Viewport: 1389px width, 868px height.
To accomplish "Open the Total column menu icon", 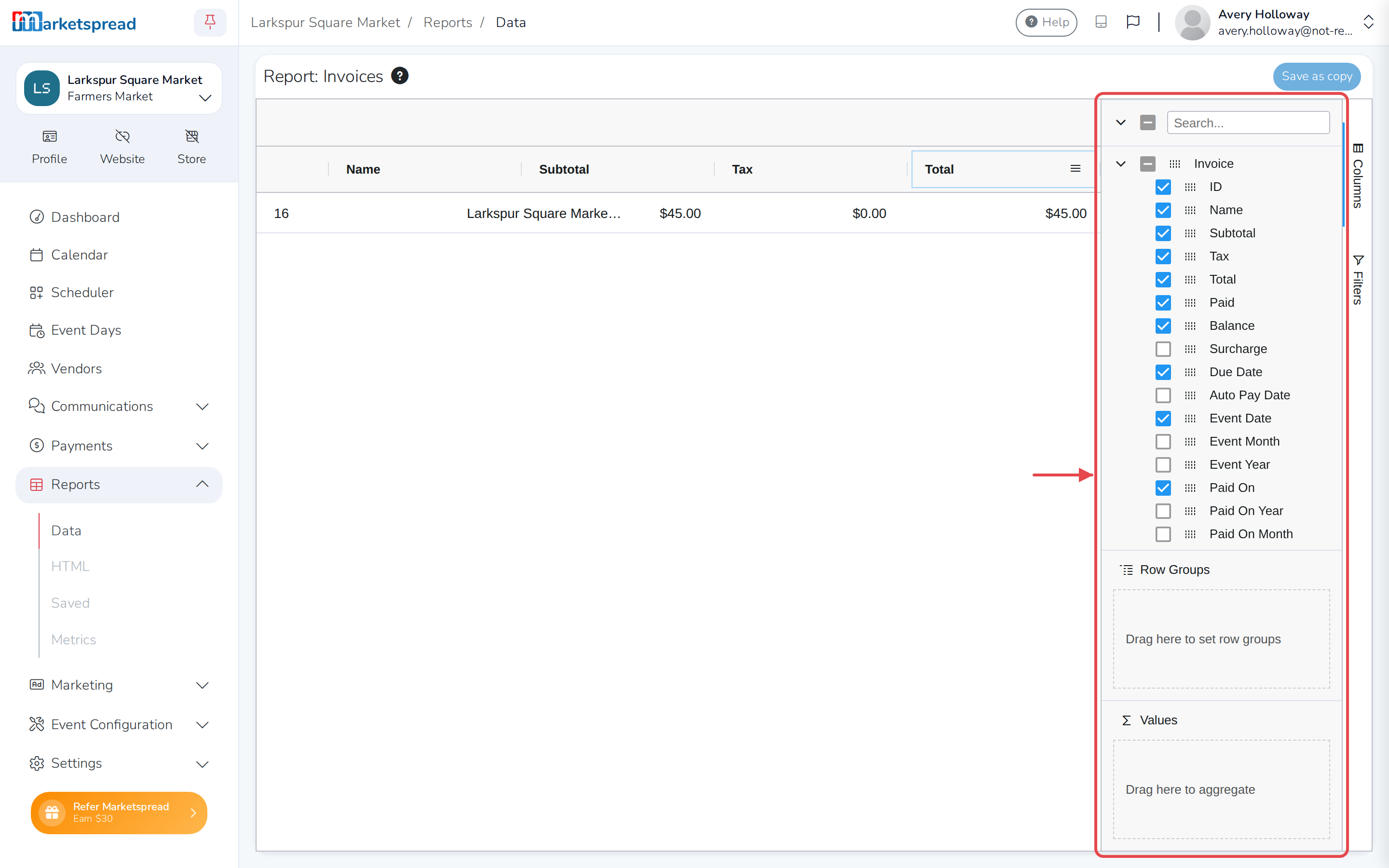I will pyautogui.click(x=1076, y=169).
